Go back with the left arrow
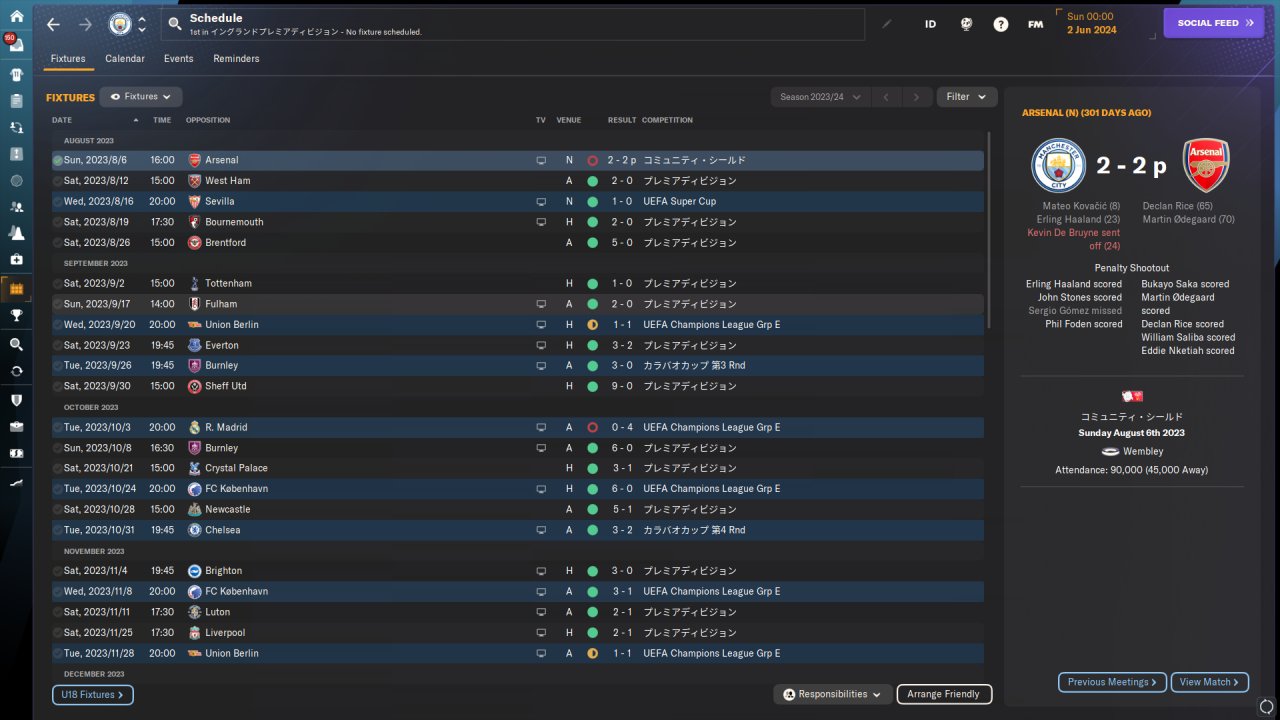The image size is (1280, 720). click(54, 24)
